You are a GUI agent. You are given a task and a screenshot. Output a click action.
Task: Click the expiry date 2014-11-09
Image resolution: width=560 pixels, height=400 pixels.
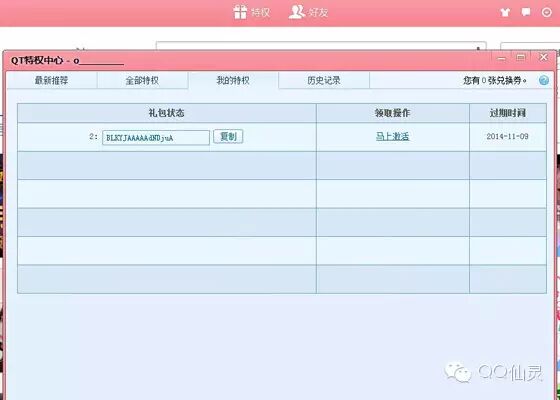coord(507,136)
